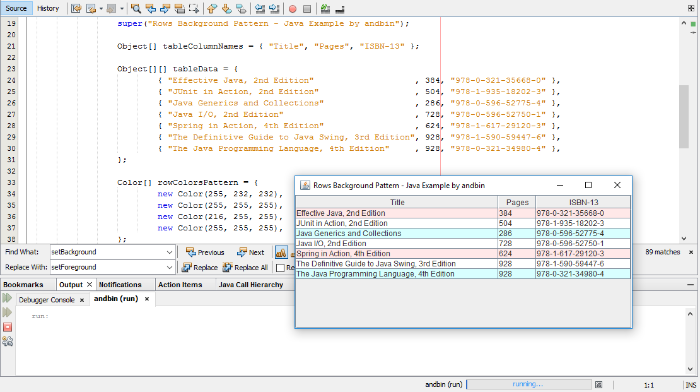This screenshot has height=392, width=700.
Task: Open the Notifications tab
Action: (x=120, y=284)
